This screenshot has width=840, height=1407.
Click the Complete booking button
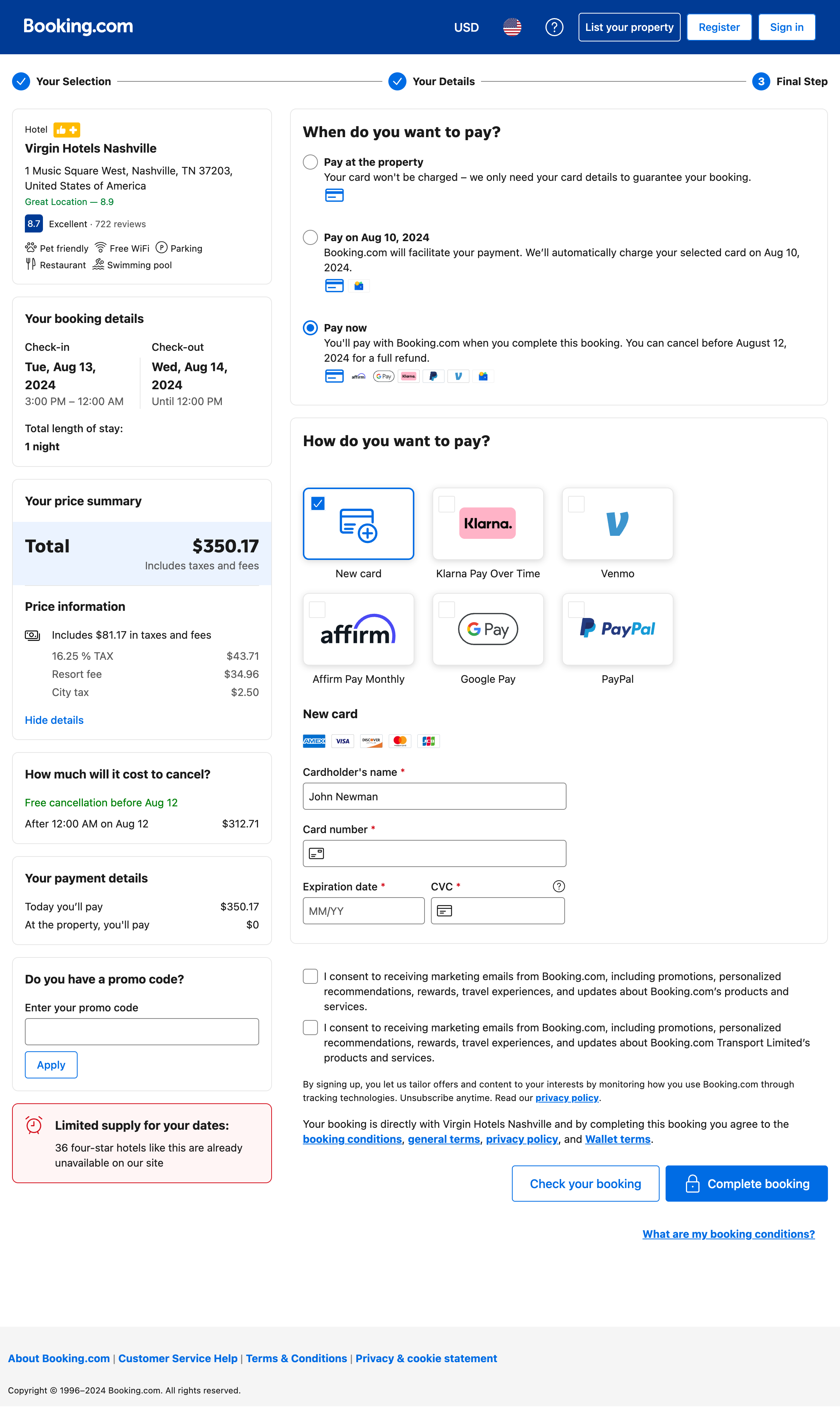tap(746, 1183)
